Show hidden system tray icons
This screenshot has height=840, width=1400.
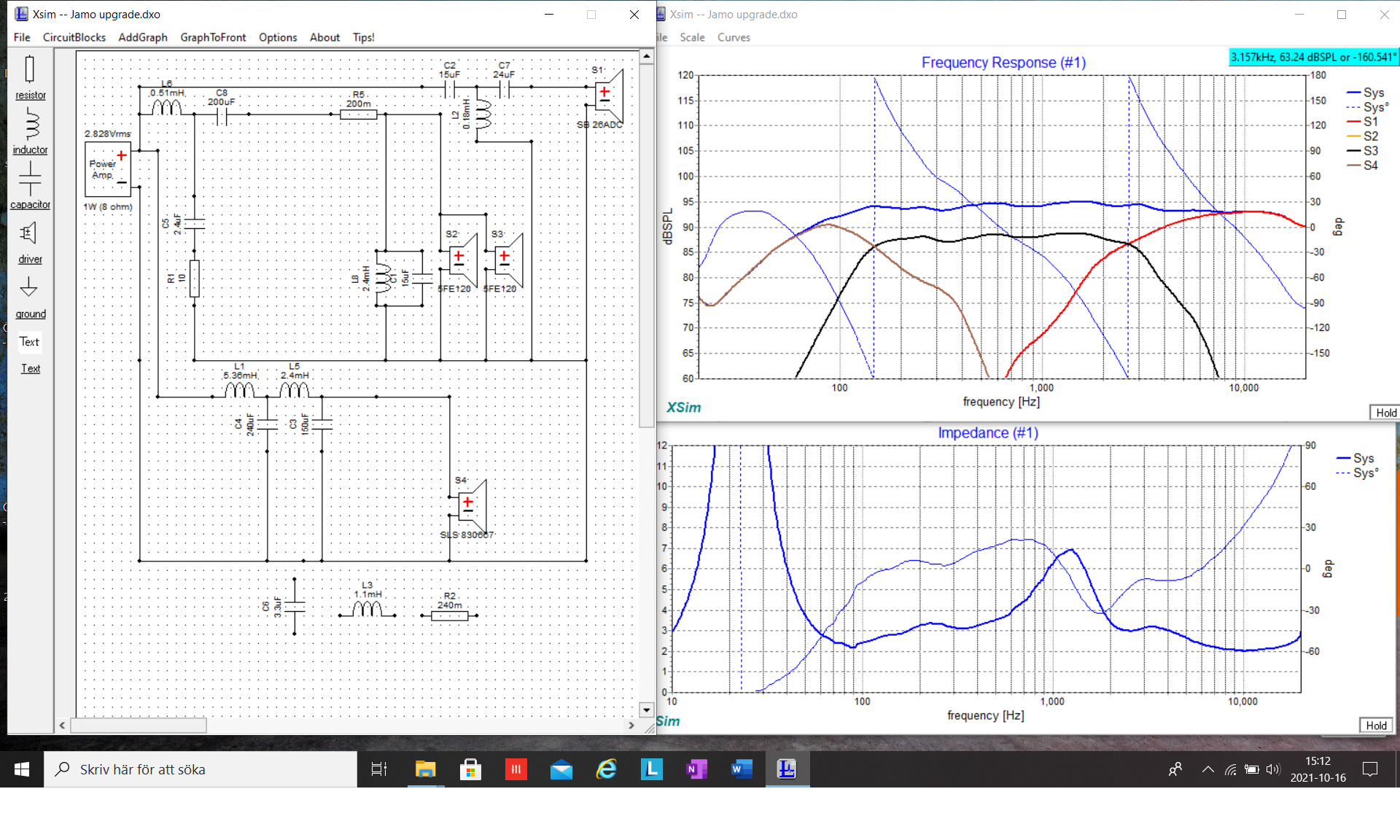click(1207, 769)
